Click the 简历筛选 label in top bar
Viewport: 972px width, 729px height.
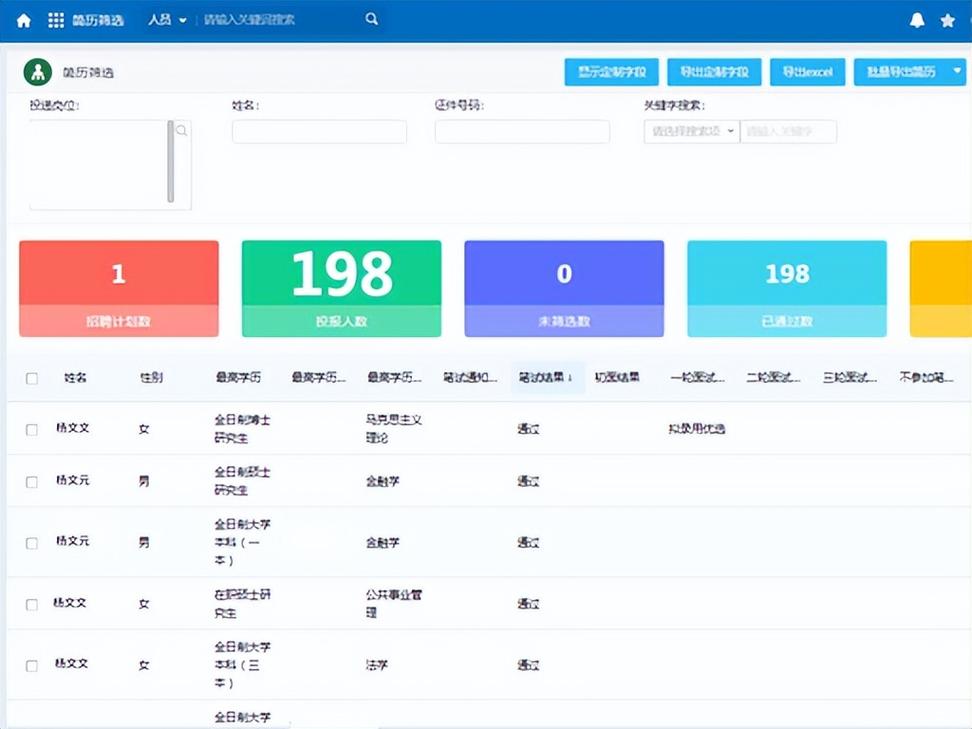tap(98, 20)
